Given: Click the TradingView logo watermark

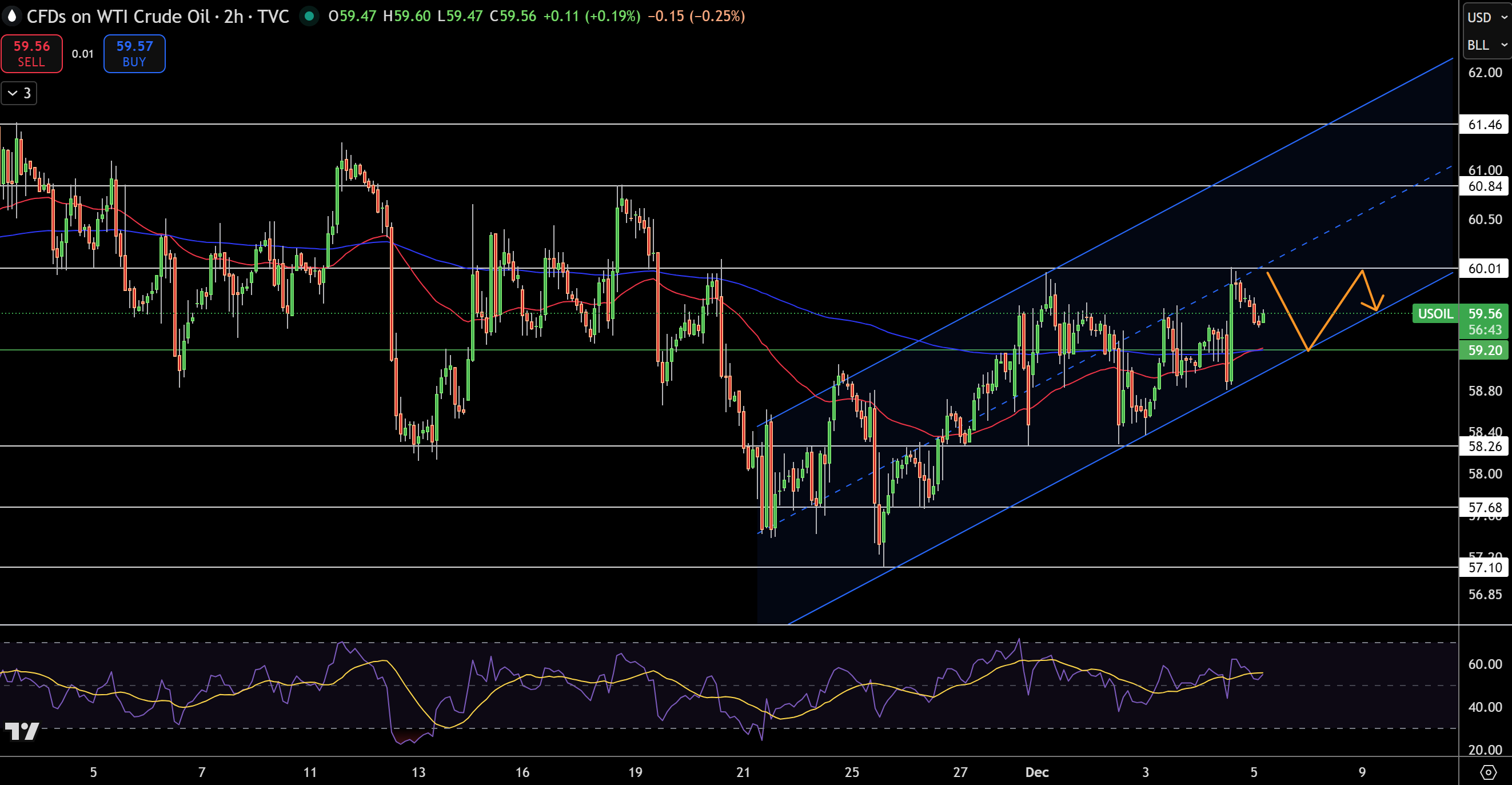Looking at the screenshot, I should (x=22, y=731).
